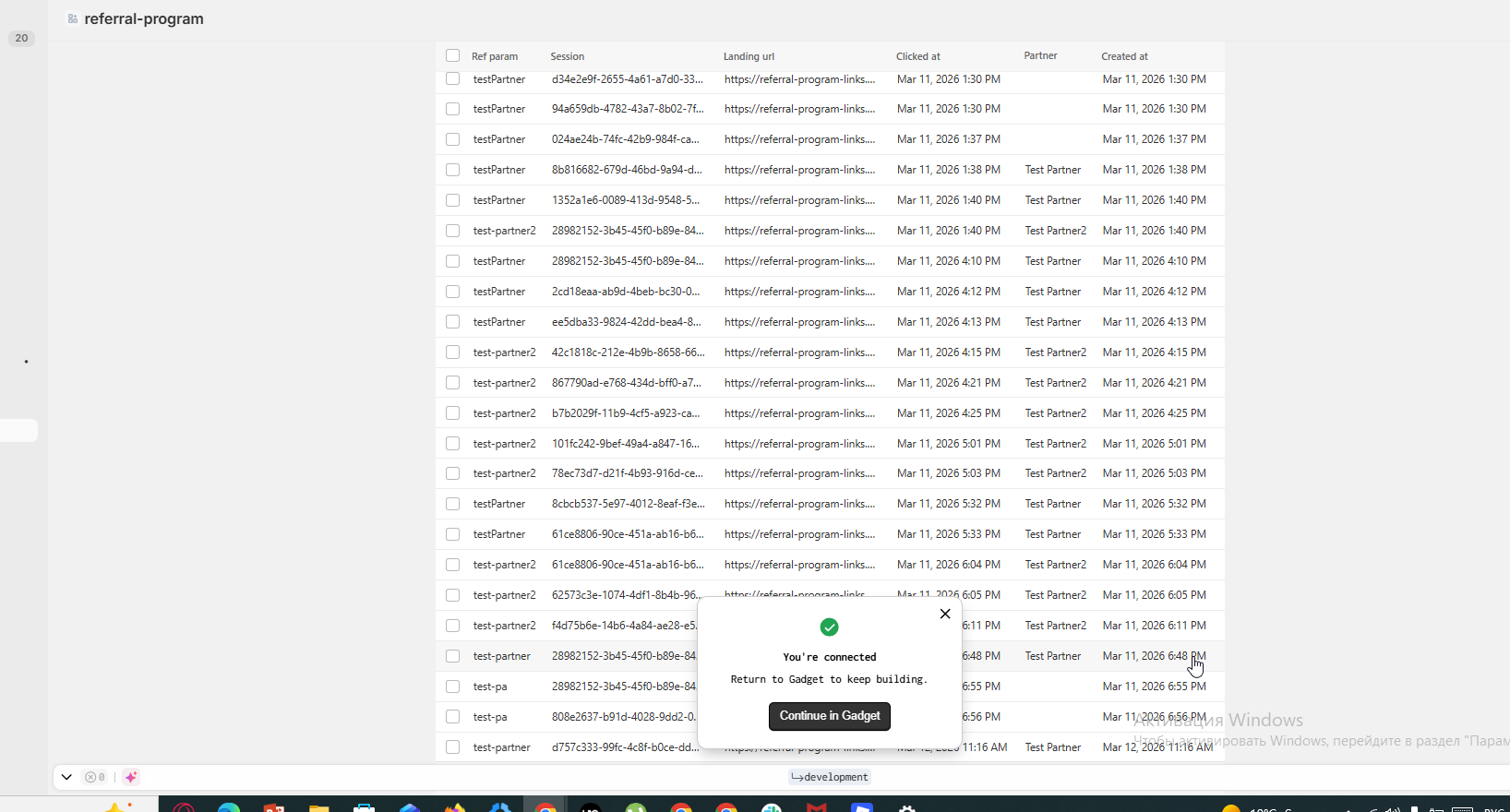
Task: Click test-partner2 ref param in 4:21 PM row
Action: [505, 383]
